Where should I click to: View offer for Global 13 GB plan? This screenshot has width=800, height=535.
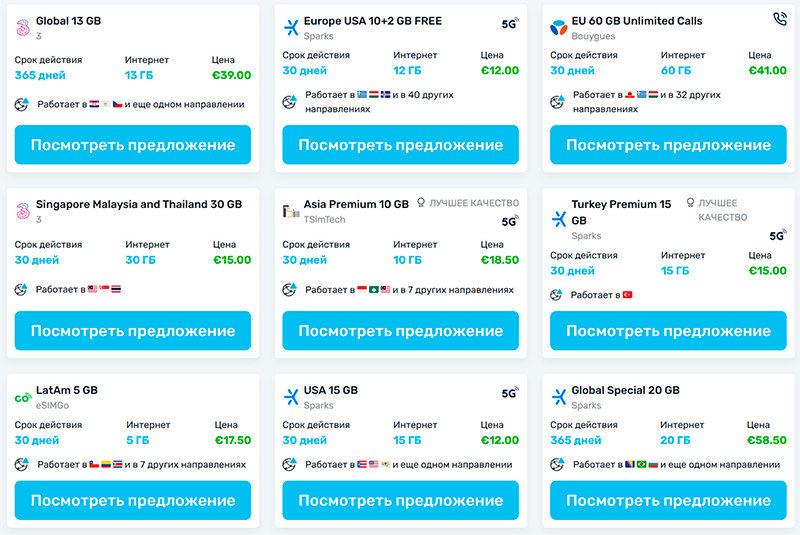pos(133,145)
